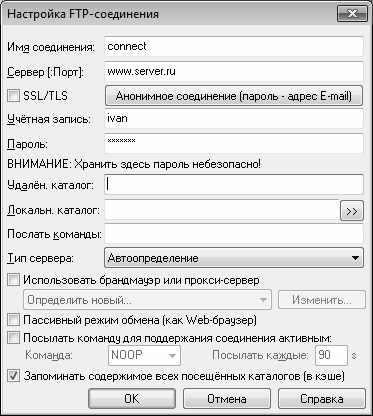The width and height of the screenshot is (373, 416).
Task: Click the Сервер field with www.server.ru
Action: click(x=234, y=71)
